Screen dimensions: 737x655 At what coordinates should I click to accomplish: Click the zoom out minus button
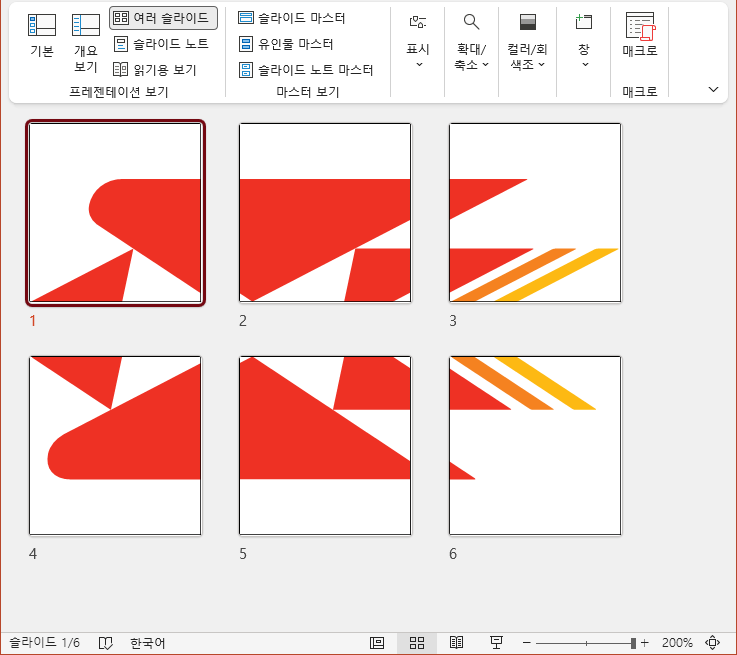(527, 643)
